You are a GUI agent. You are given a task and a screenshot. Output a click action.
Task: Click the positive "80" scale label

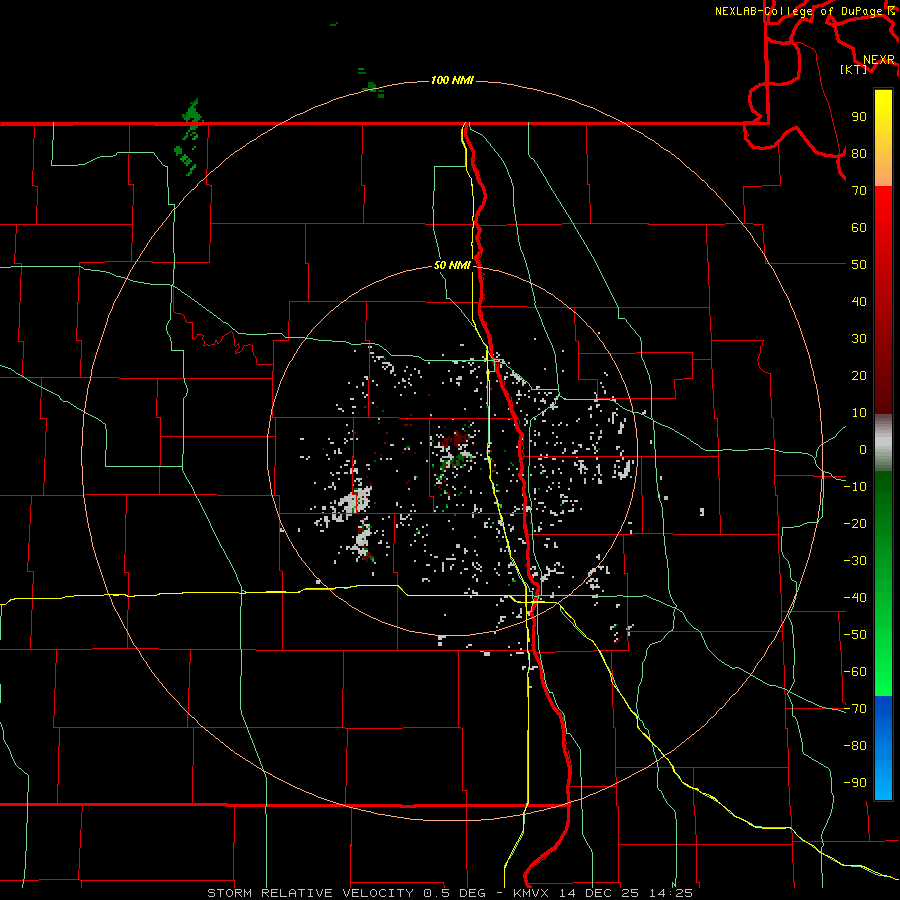(x=859, y=153)
